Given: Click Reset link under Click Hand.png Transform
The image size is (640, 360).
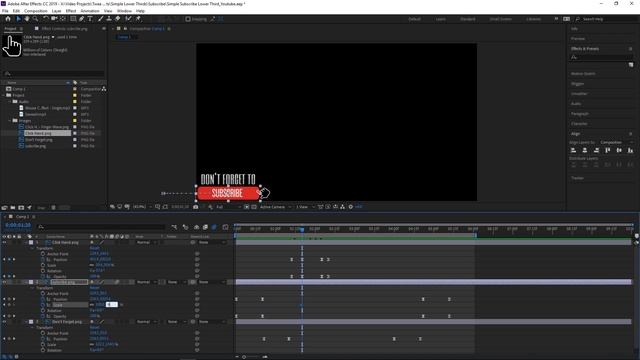Looking at the screenshot, I should point(94,248).
